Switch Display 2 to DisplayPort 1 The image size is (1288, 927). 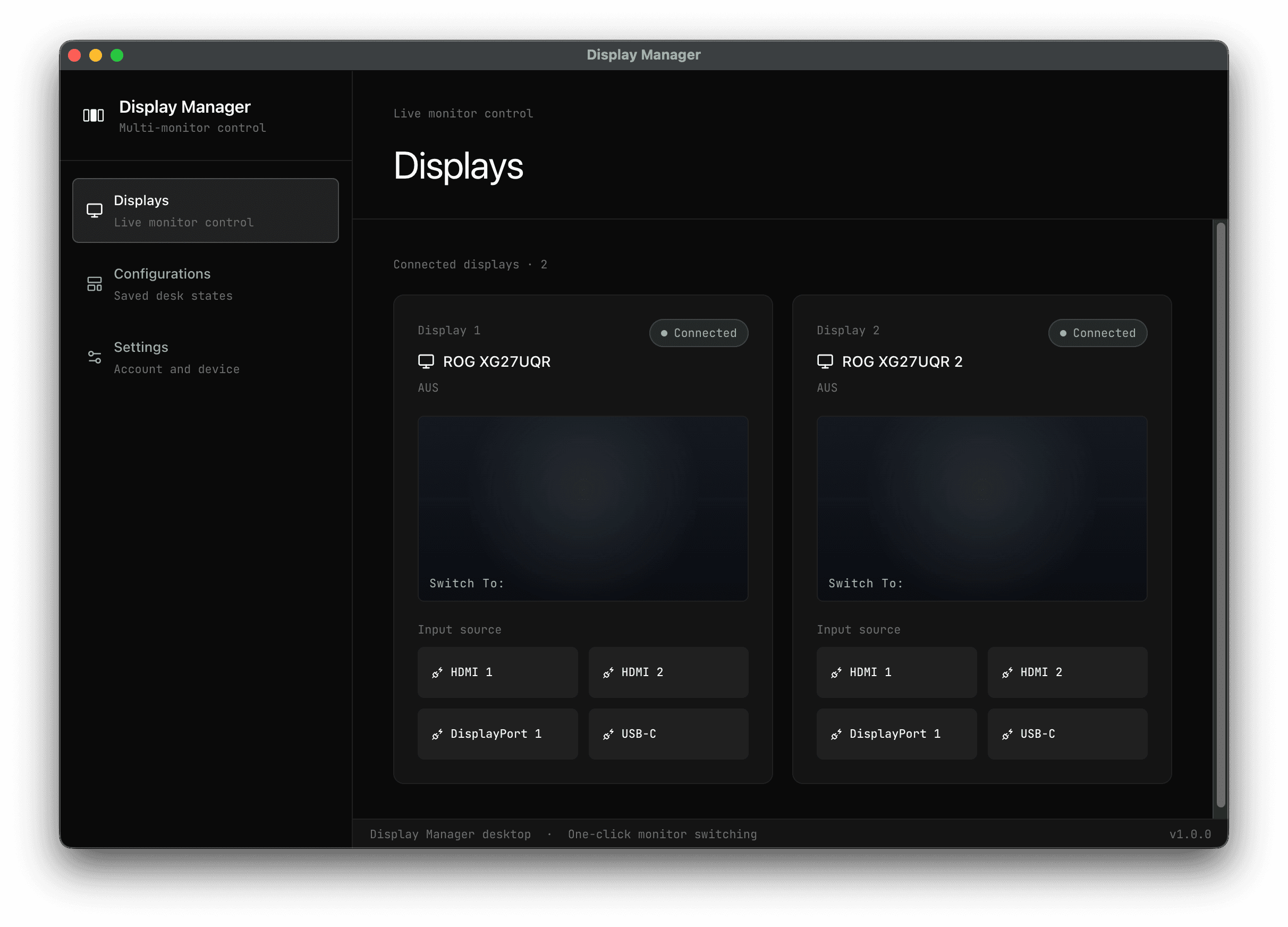[897, 735]
